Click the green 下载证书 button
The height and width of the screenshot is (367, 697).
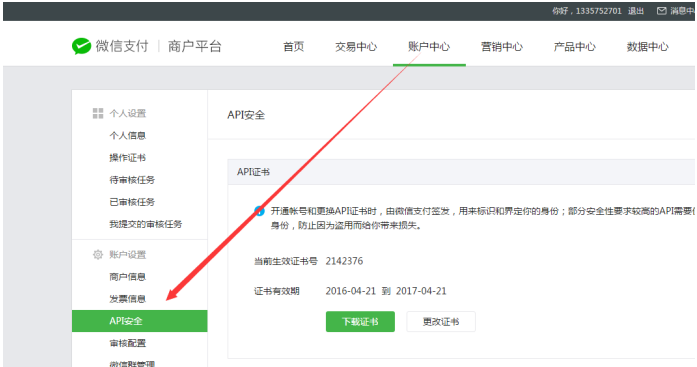point(360,322)
